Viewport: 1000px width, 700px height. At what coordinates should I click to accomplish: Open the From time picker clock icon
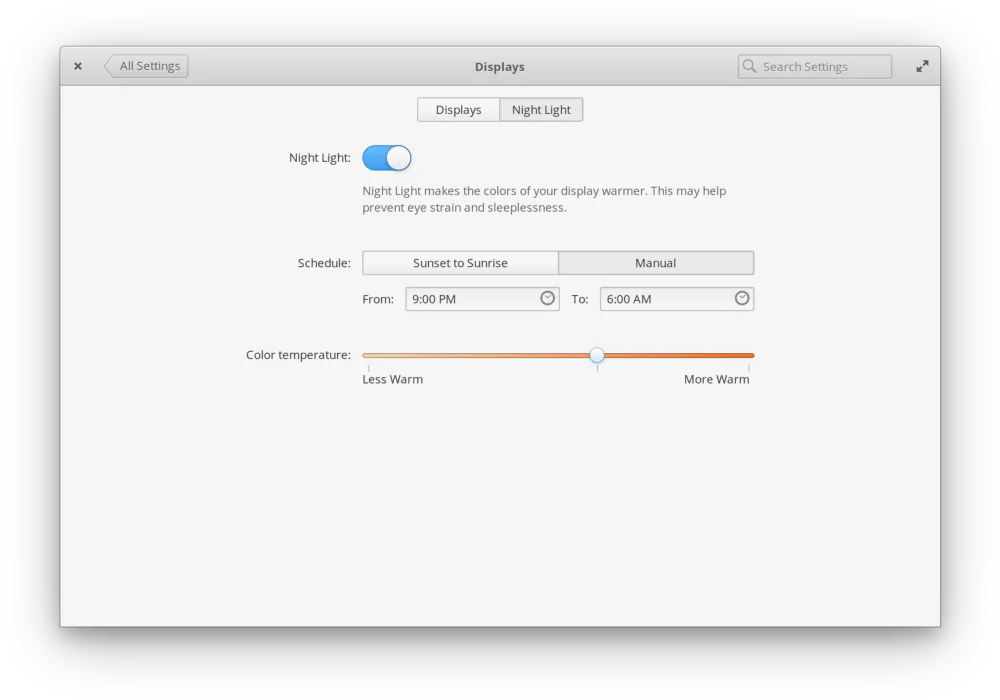point(547,298)
